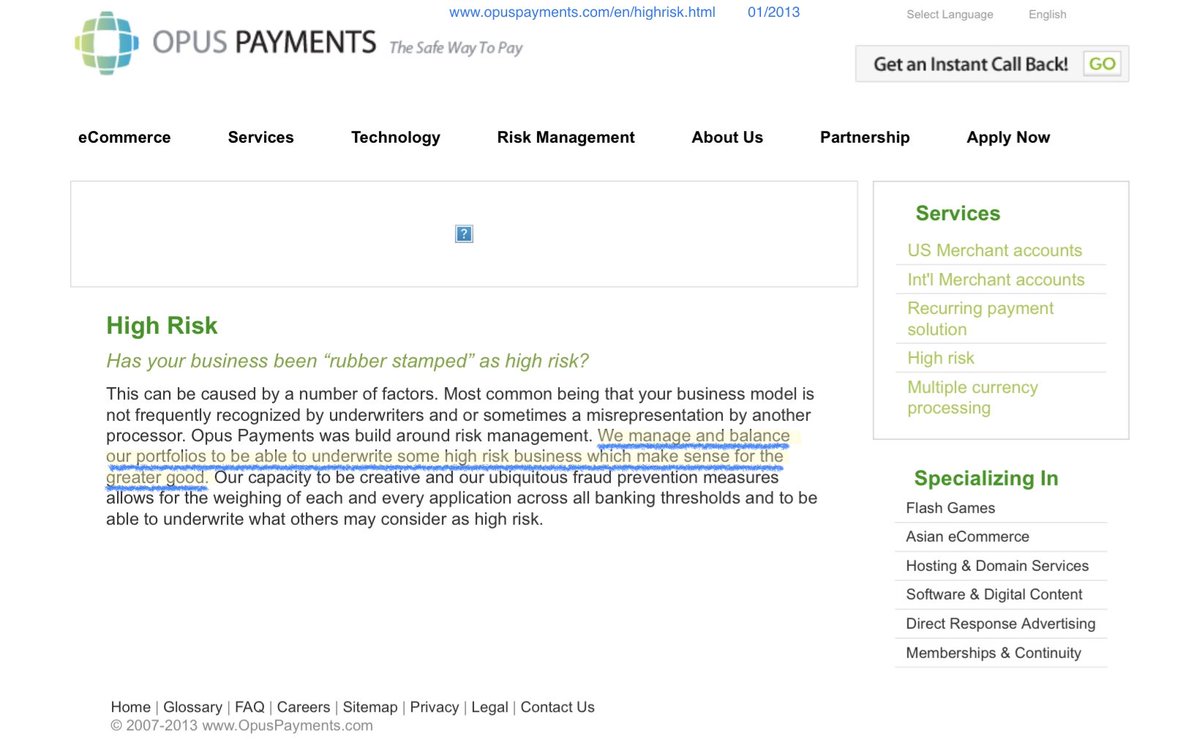
Task: Click the 01/2013 date text
Action: point(774,13)
